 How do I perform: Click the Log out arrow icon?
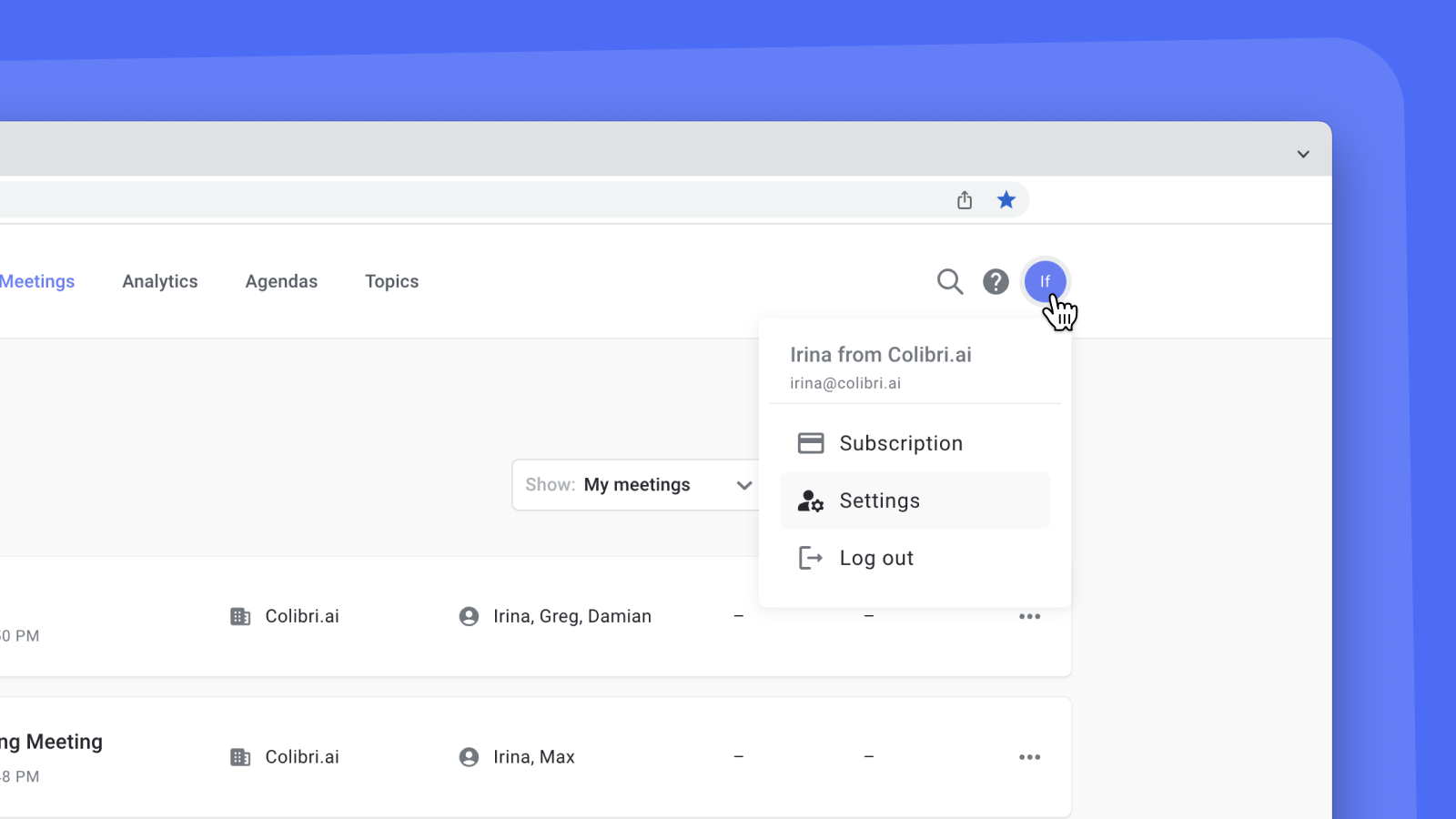(x=810, y=558)
